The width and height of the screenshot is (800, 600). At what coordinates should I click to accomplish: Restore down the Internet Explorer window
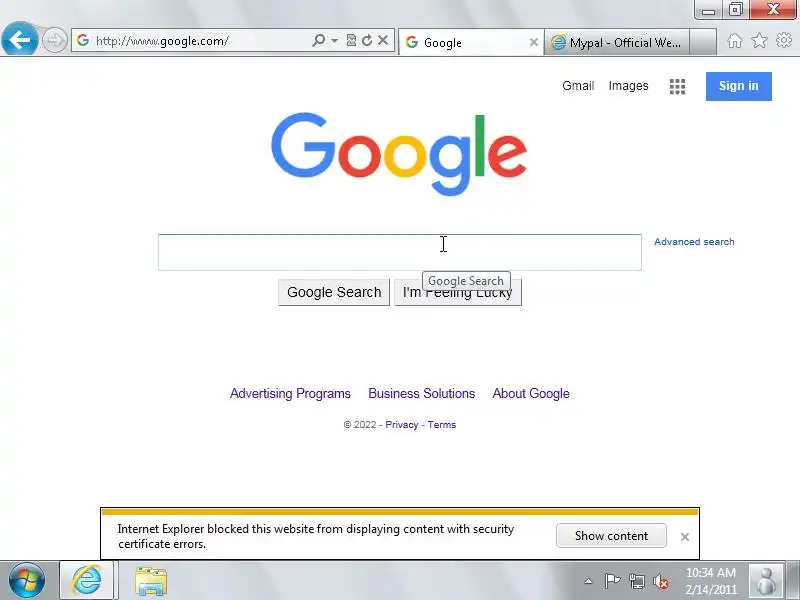[735, 10]
